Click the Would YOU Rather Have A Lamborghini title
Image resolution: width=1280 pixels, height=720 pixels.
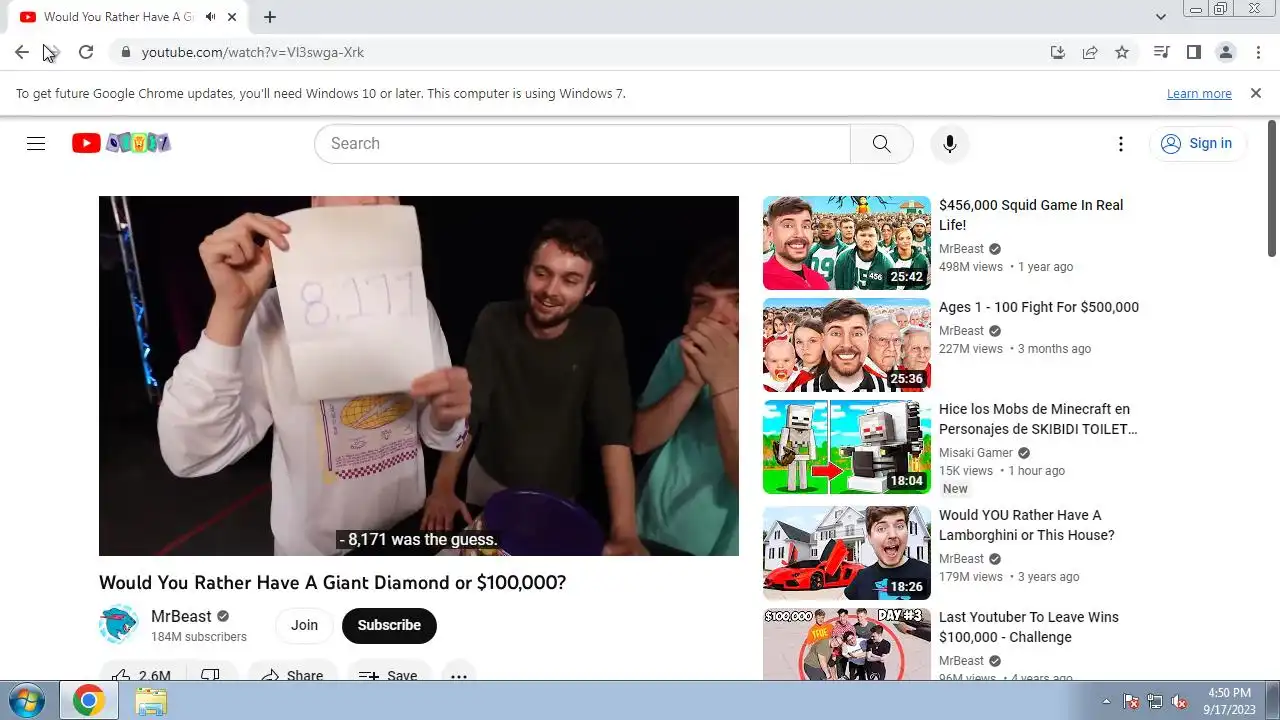(1027, 525)
